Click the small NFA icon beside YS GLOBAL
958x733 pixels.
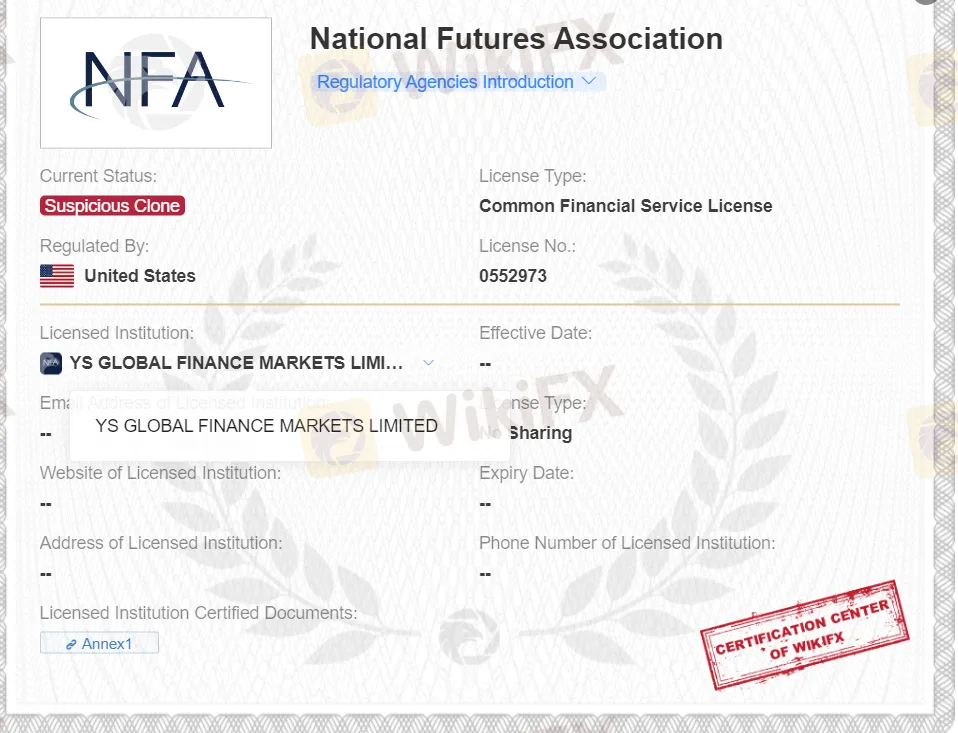51,363
